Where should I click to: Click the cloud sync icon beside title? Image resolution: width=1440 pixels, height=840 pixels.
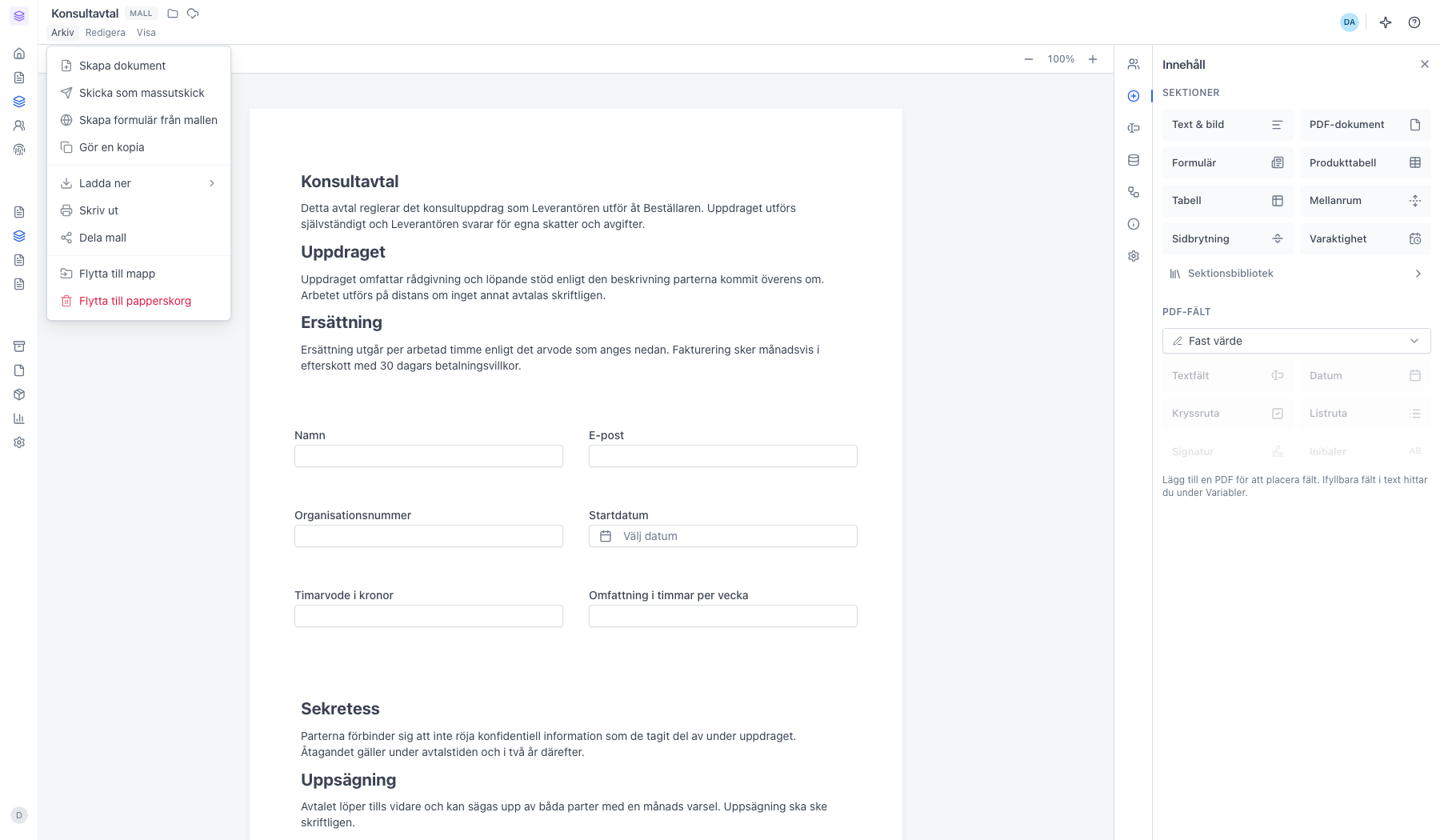click(193, 14)
